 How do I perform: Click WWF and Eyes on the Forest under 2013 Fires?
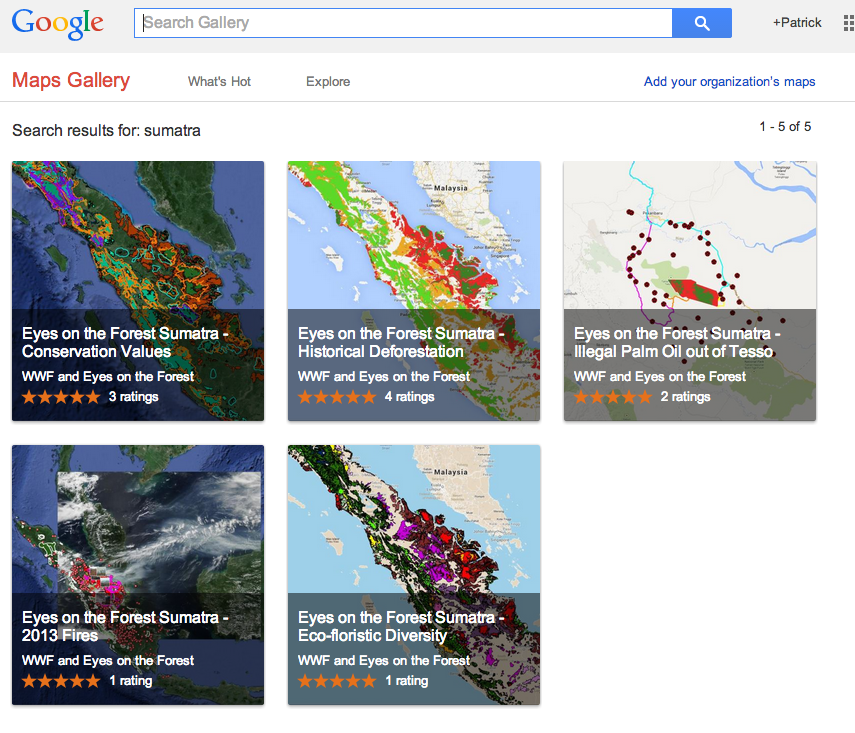(x=108, y=661)
